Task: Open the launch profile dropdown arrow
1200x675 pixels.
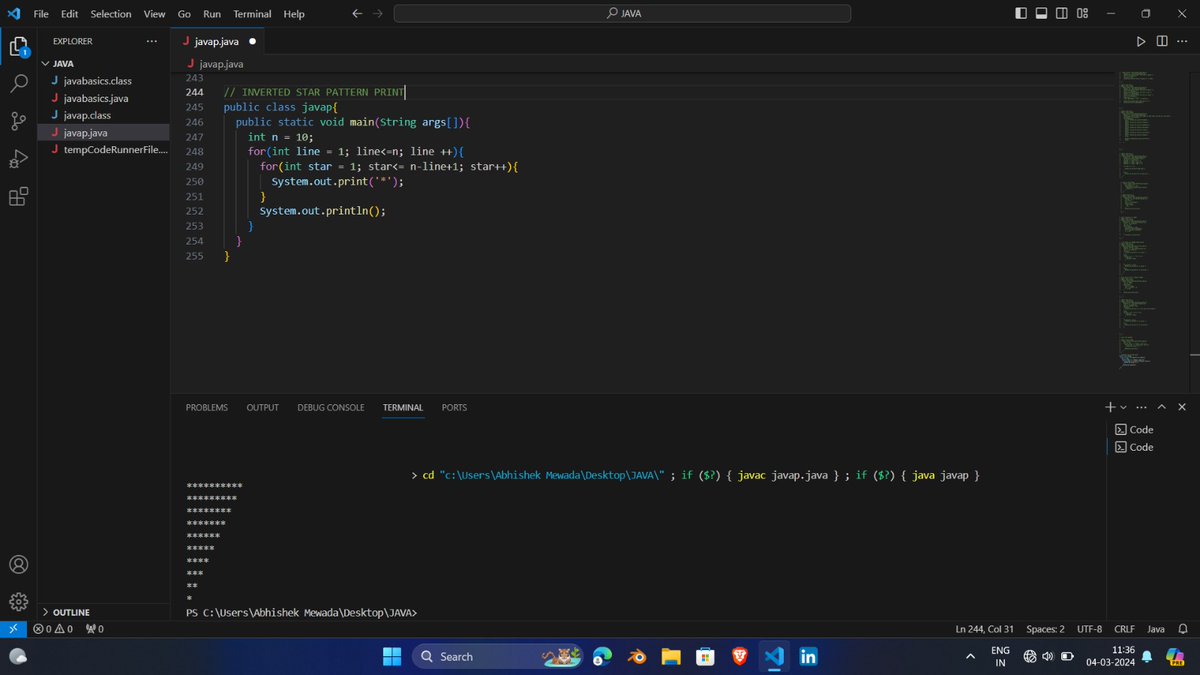Action: tap(1123, 407)
